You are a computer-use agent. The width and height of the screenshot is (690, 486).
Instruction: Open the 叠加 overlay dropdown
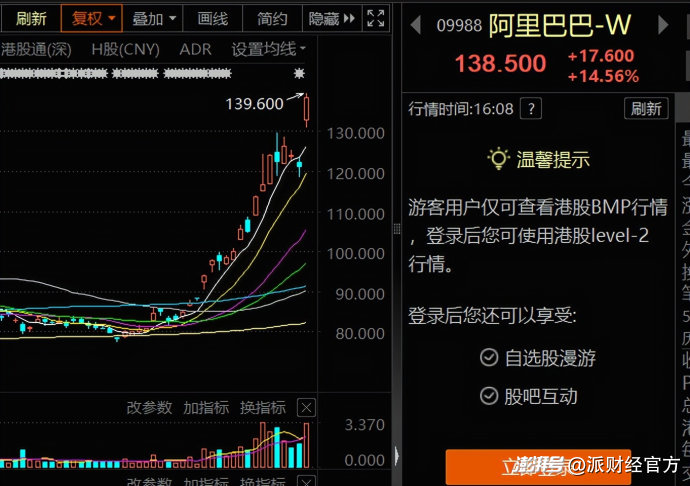point(155,18)
